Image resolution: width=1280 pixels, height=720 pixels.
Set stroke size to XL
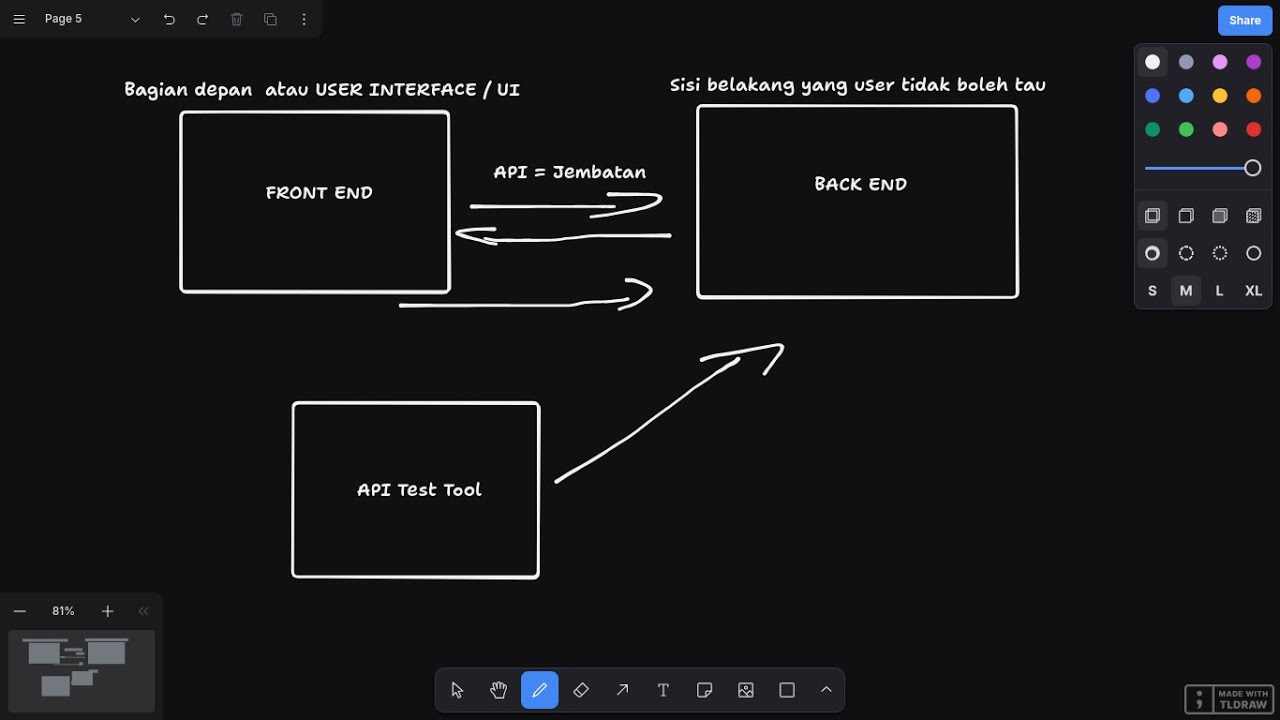point(1254,291)
